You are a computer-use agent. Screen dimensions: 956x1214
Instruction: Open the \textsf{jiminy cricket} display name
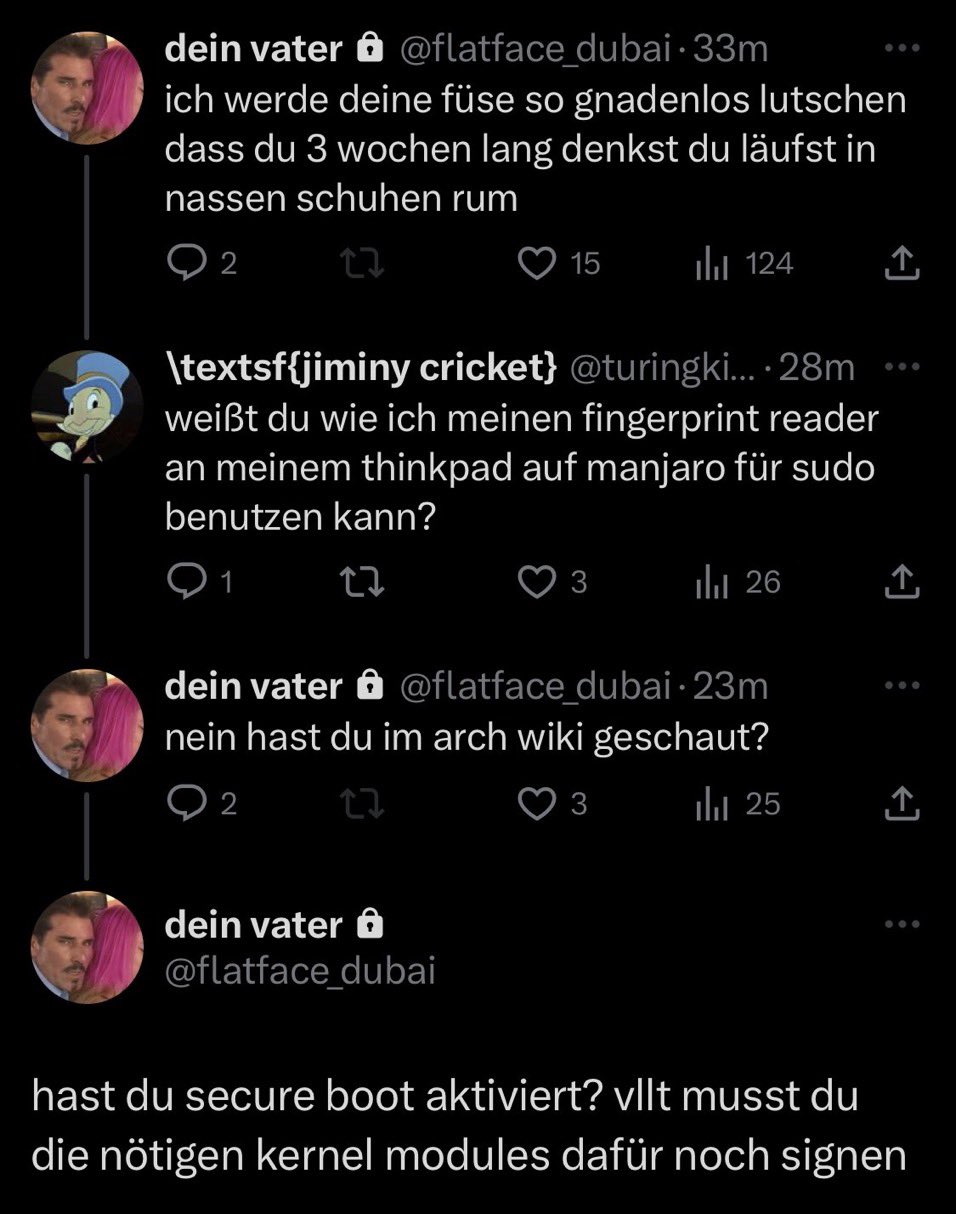(x=360, y=368)
